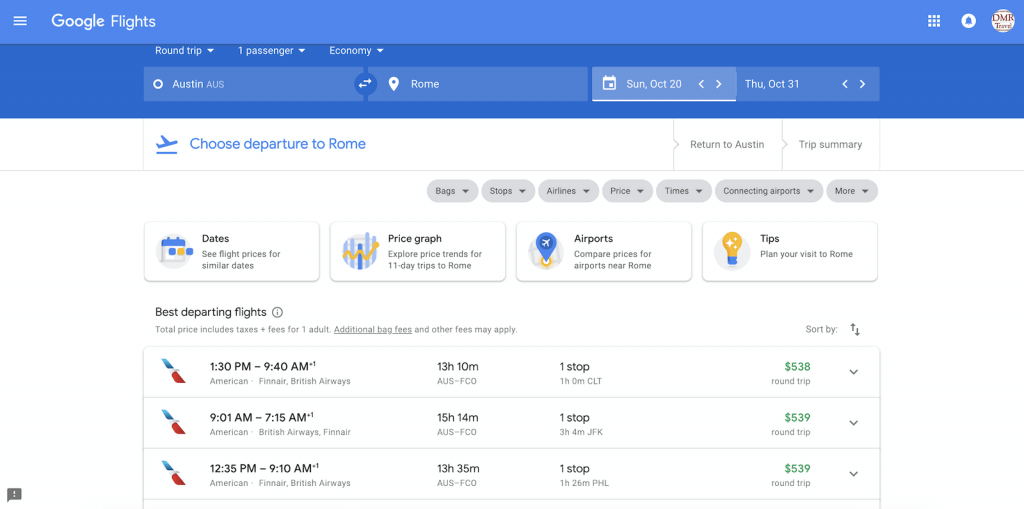Image resolution: width=1024 pixels, height=509 pixels.
Task: Click the sort order arrows icon
Action: [855, 329]
